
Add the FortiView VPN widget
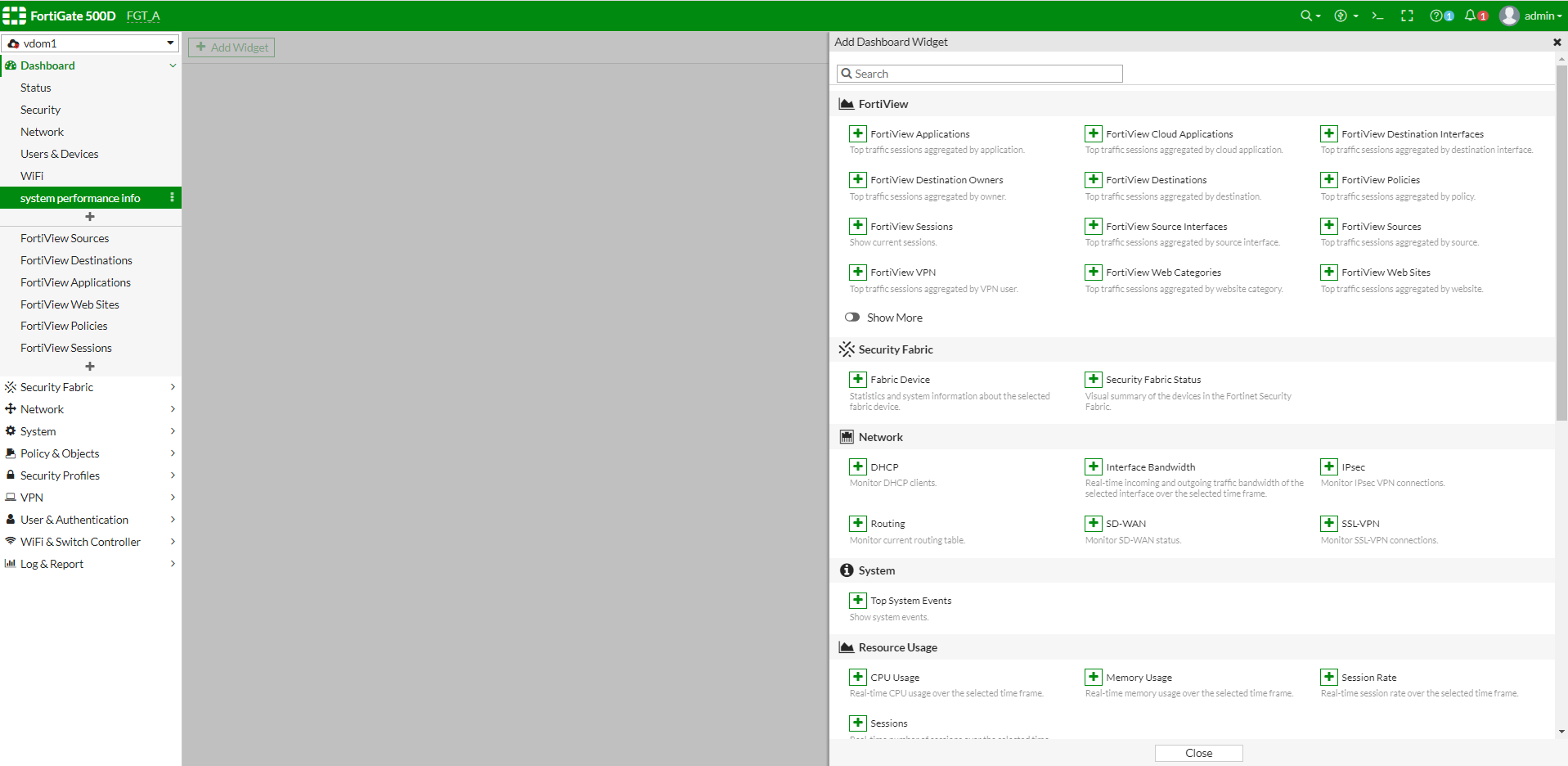pyautogui.click(x=857, y=272)
